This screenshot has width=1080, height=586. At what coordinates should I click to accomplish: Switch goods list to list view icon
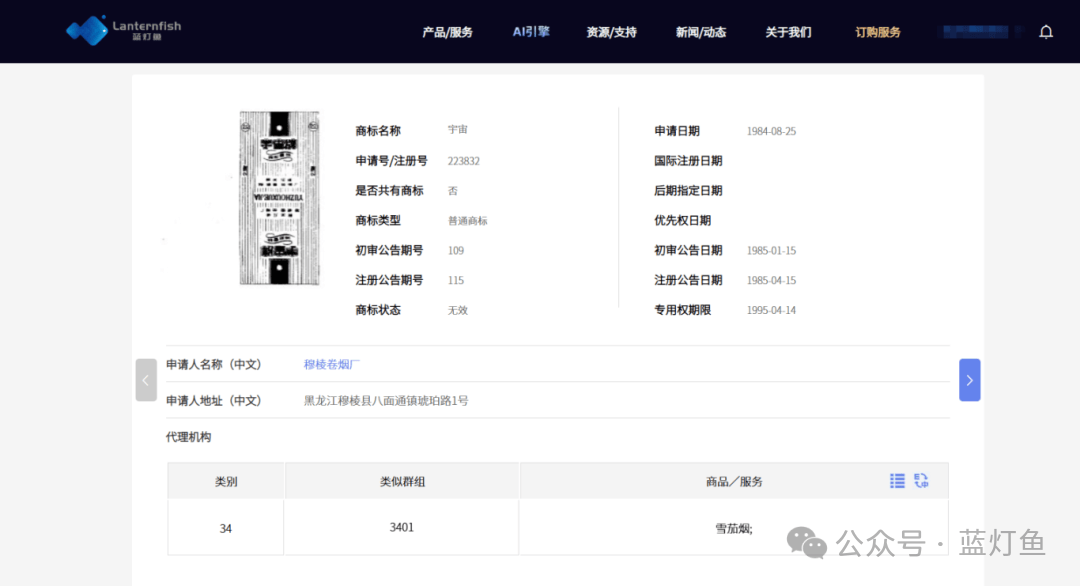[x=897, y=481]
